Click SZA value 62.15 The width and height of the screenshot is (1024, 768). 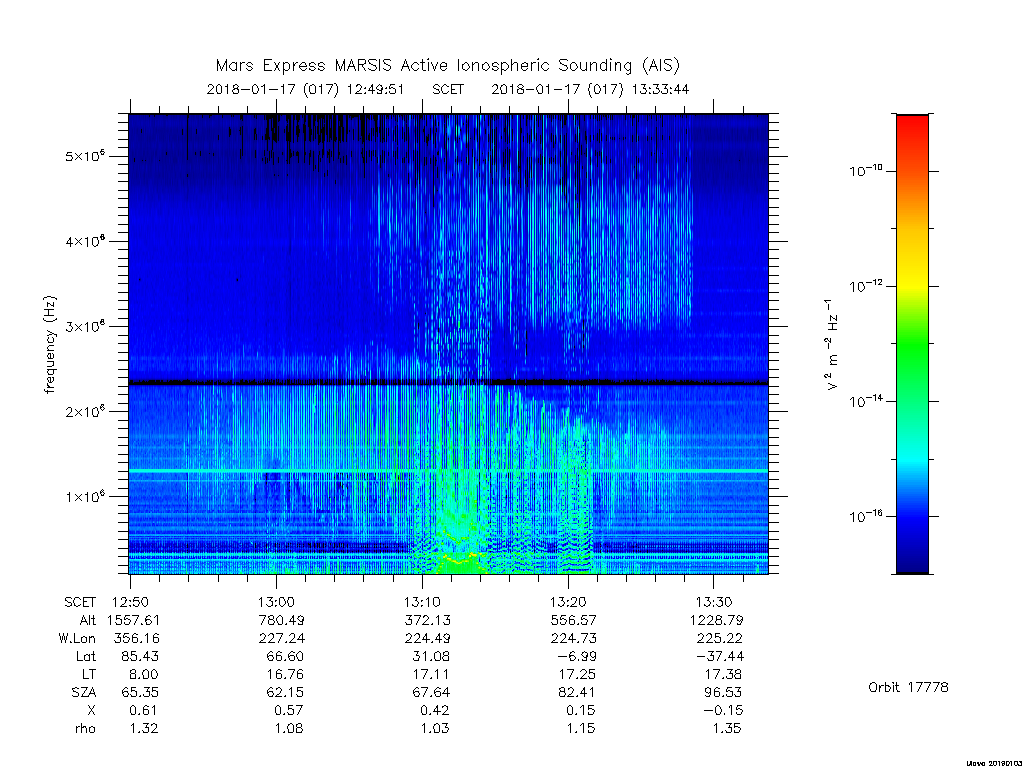coord(285,692)
